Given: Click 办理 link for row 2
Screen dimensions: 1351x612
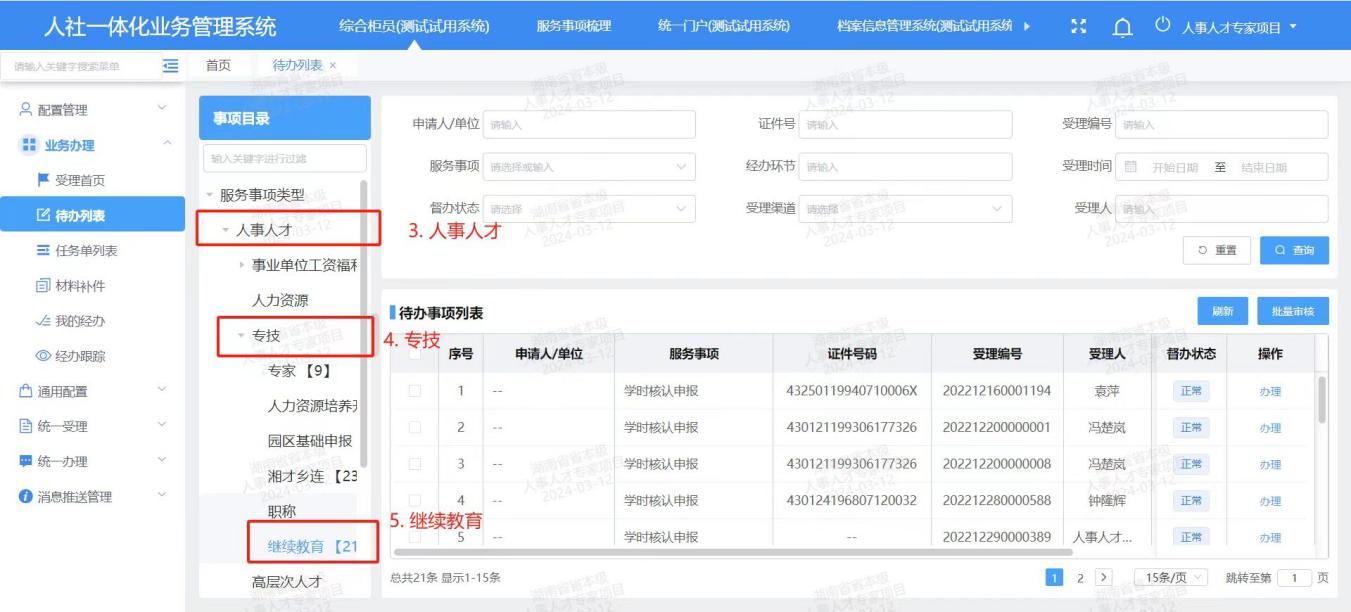Looking at the screenshot, I should tap(1270, 428).
